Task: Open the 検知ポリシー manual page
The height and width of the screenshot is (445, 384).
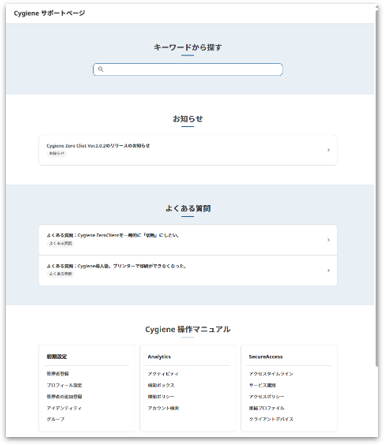Action: 161,396
